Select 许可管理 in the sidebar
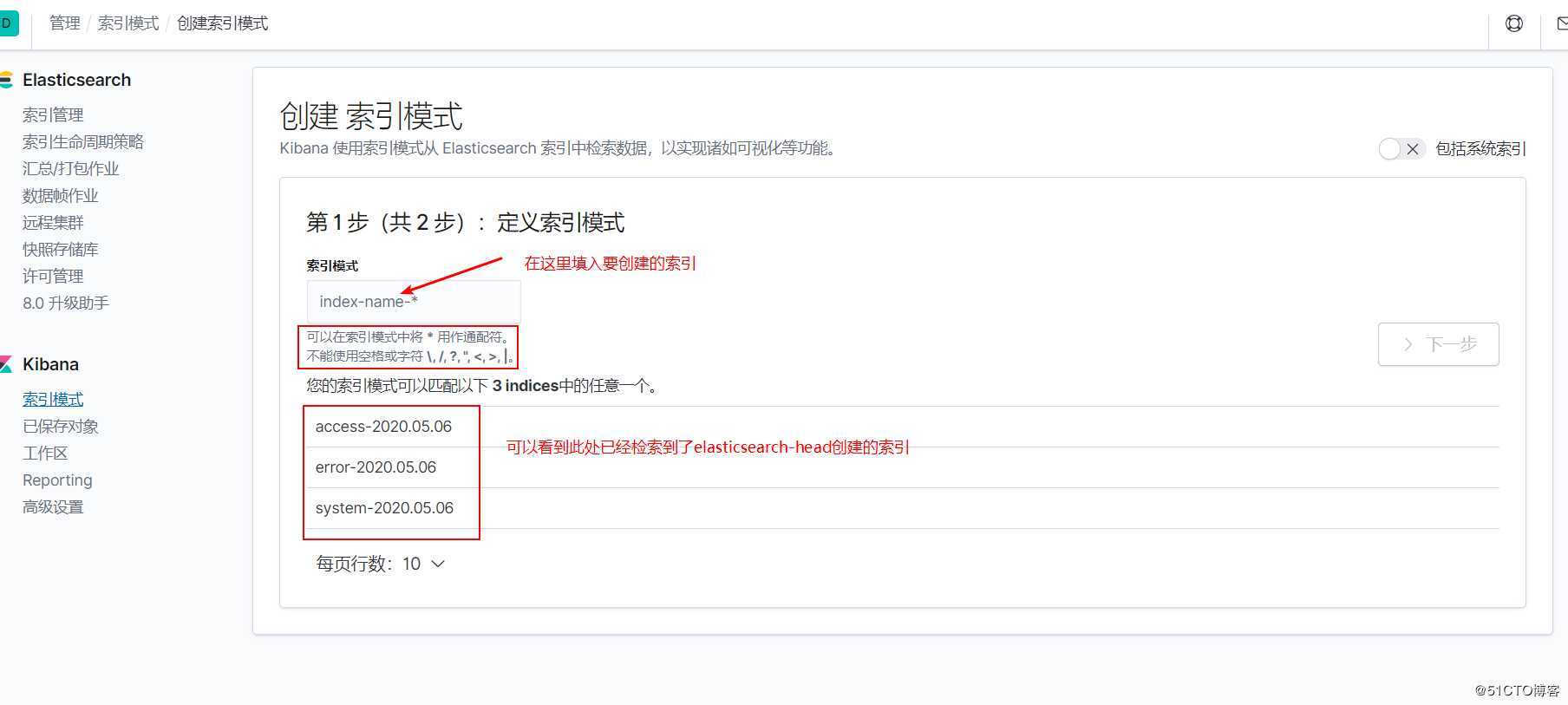 point(53,276)
